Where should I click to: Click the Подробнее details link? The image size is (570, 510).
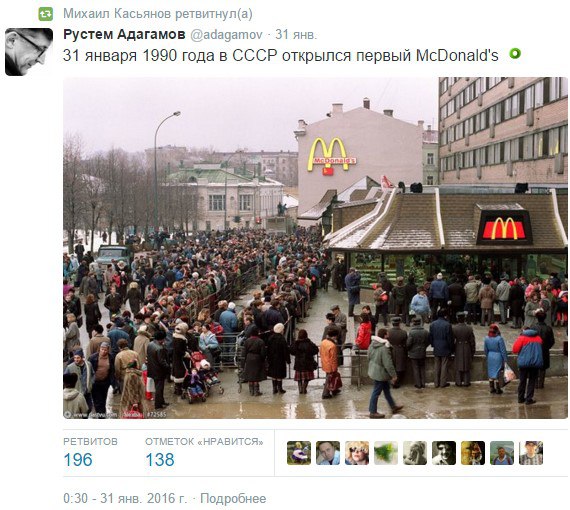233,498
